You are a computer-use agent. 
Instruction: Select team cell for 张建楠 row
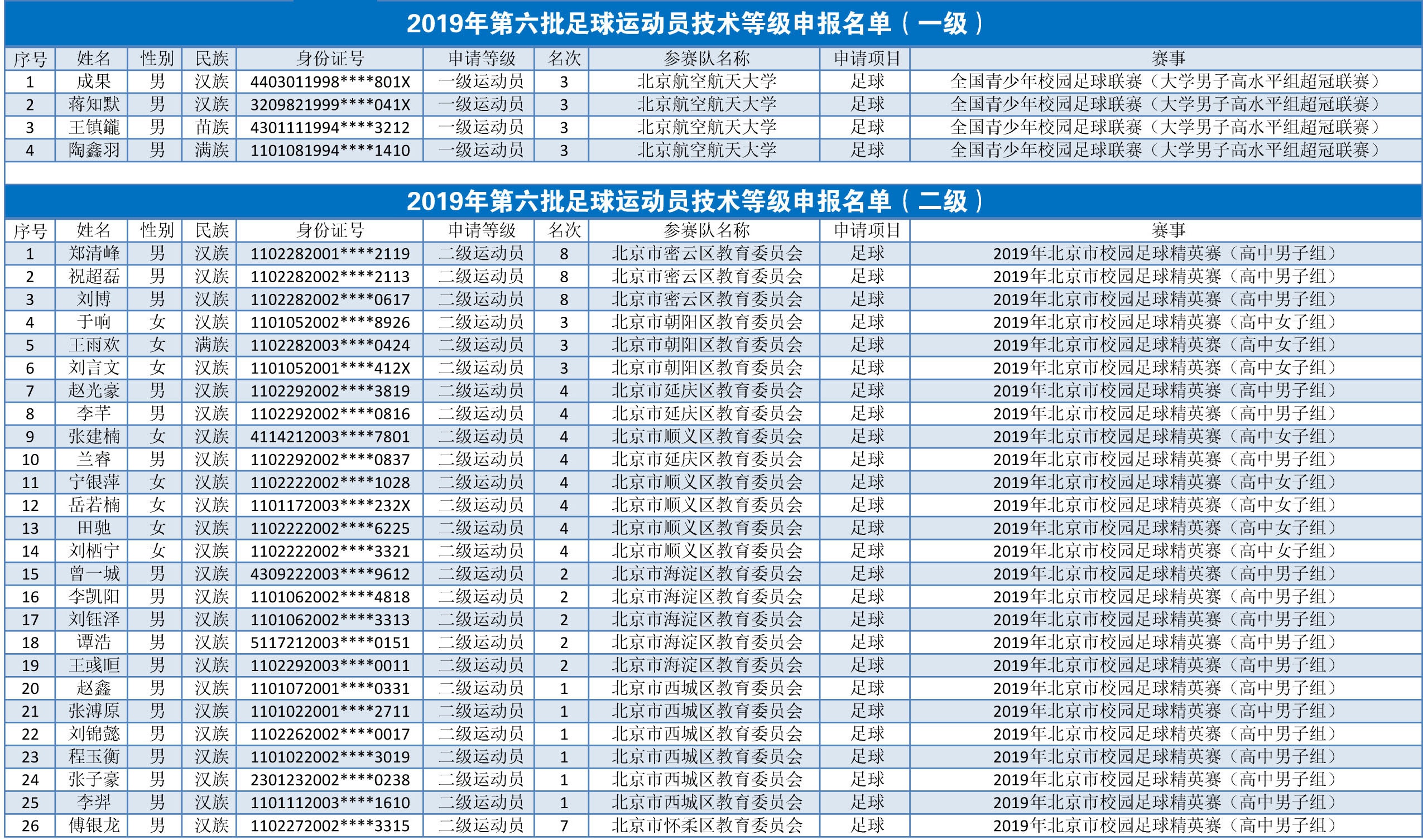click(x=706, y=436)
